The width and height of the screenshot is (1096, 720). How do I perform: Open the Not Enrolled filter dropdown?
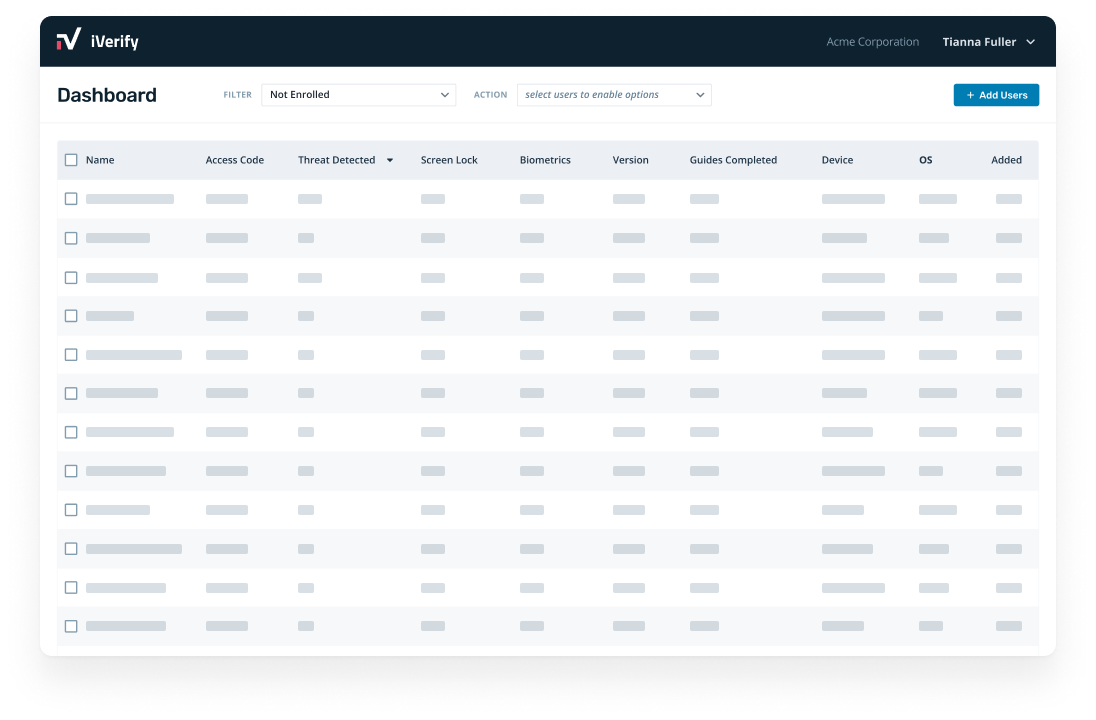coord(358,95)
